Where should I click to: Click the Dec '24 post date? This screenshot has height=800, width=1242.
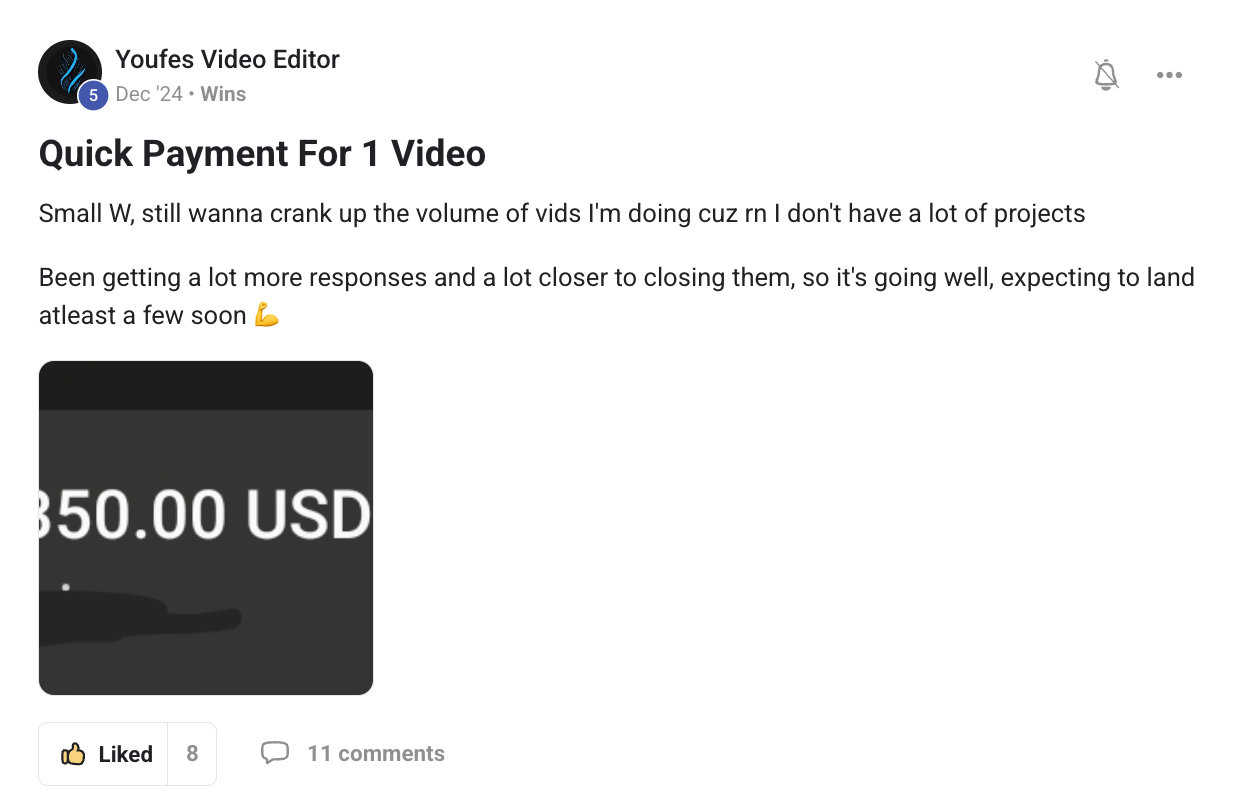point(149,94)
